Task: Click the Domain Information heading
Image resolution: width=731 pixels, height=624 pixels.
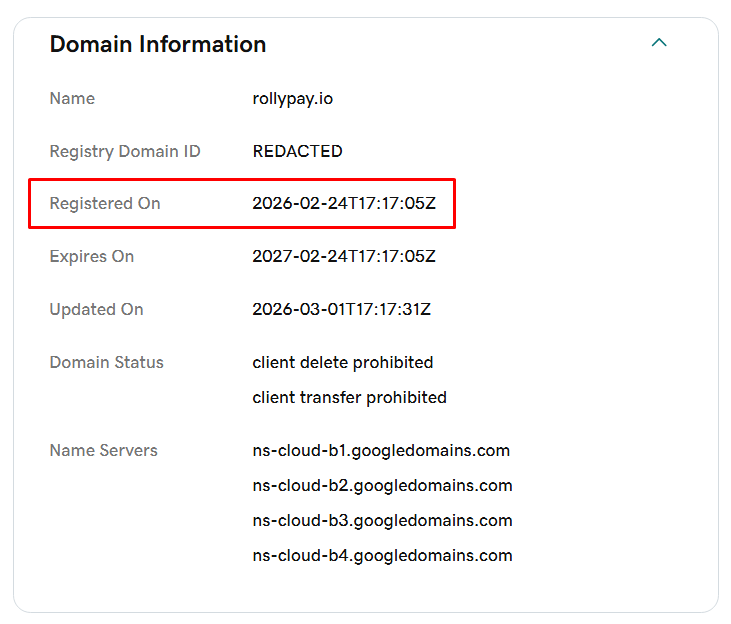Action: [158, 44]
